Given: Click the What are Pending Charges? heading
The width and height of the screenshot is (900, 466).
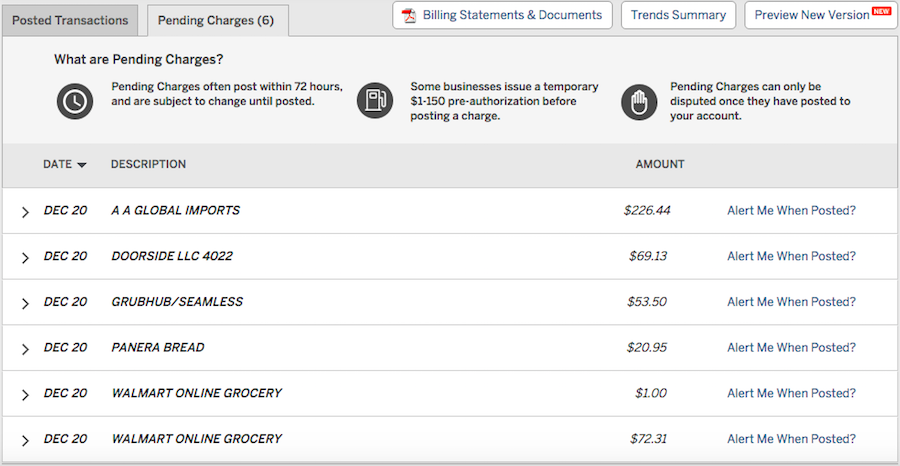Looking at the screenshot, I should tap(138, 59).
